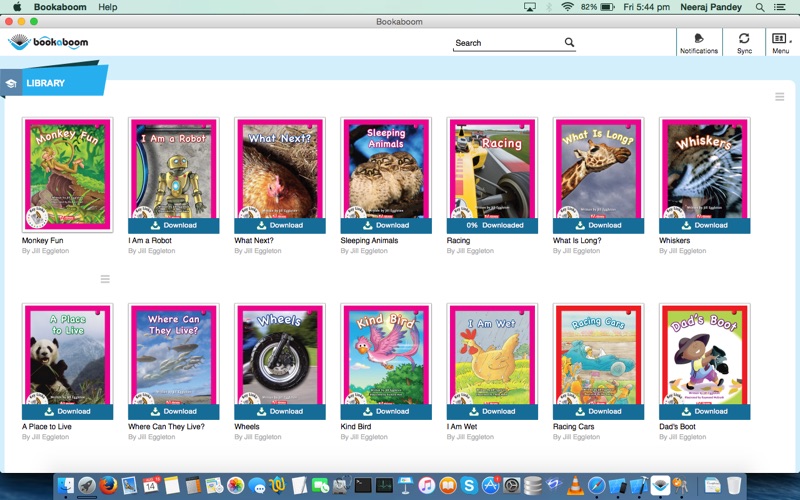Image resolution: width=800 pixels, height=500 pixels.
Task: Open Safari in the Dock
Action: click(596, 485)
